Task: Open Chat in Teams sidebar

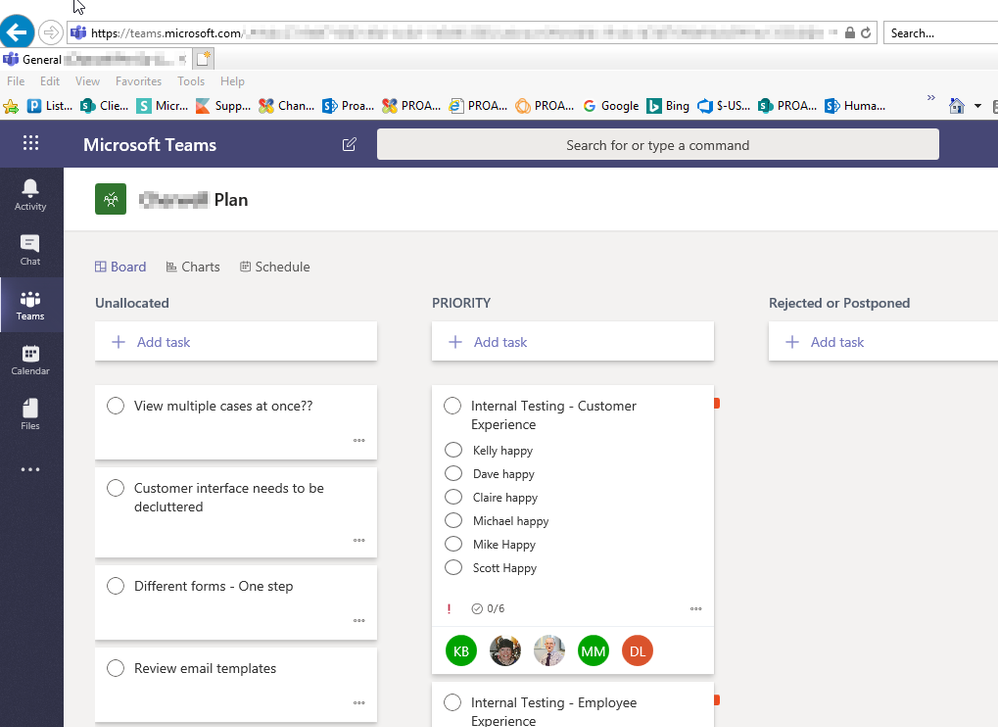Action: [x=31, y=250]
